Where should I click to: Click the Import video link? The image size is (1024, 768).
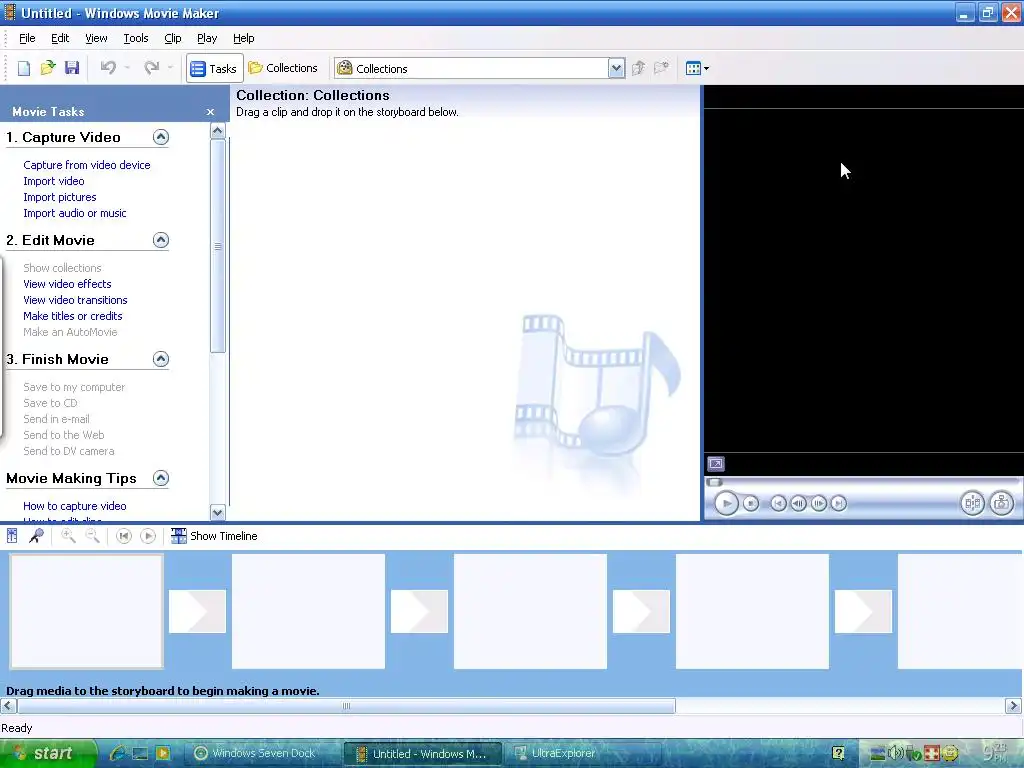point(54,181)
